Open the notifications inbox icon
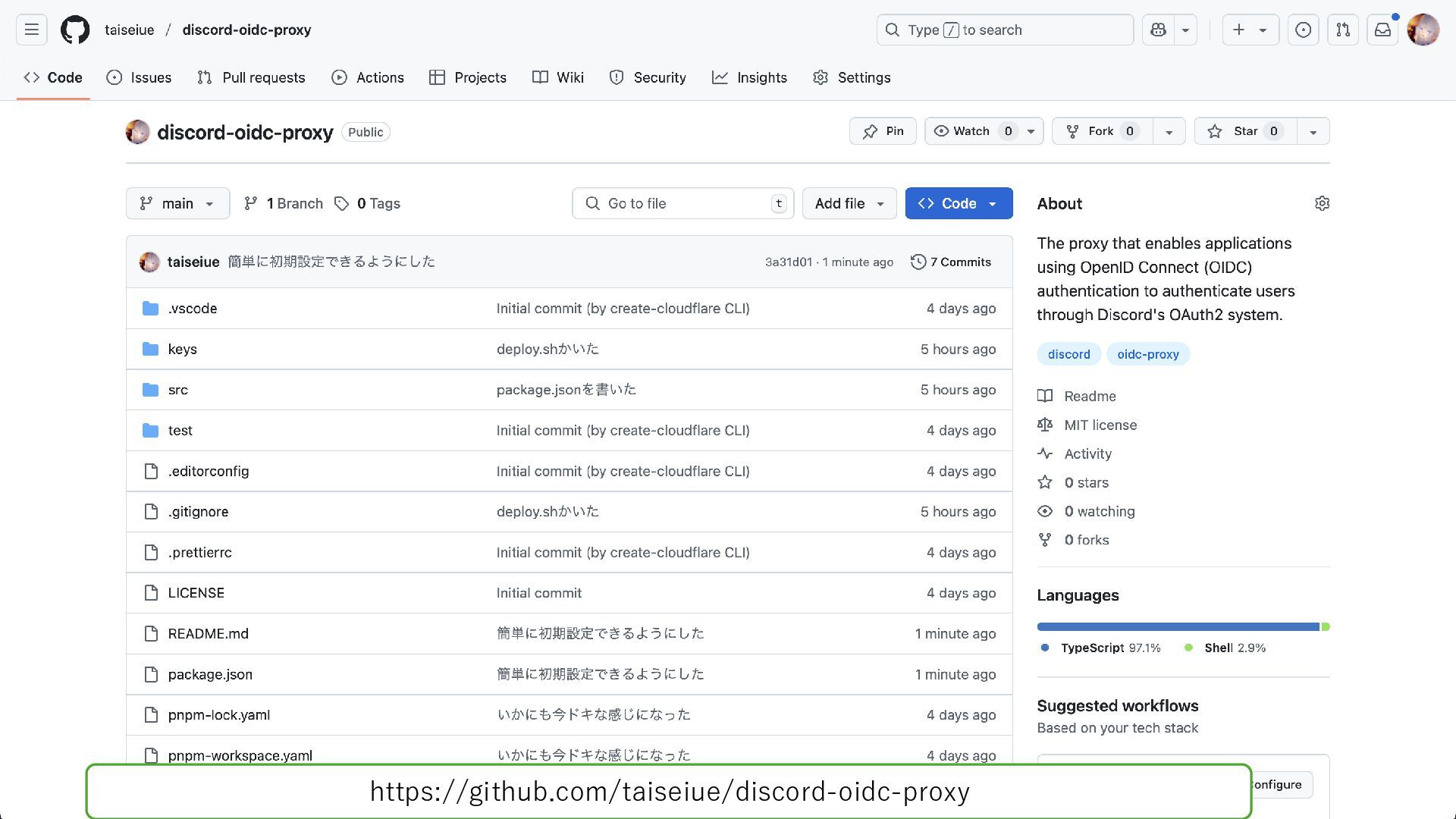 tap(1382, 30)
